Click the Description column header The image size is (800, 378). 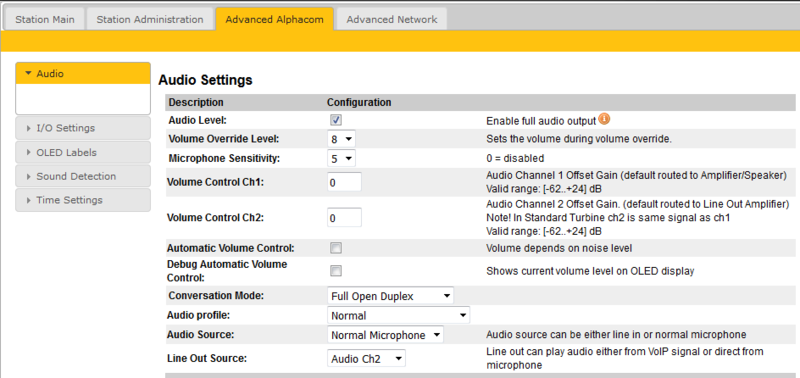tap(196, 103)
